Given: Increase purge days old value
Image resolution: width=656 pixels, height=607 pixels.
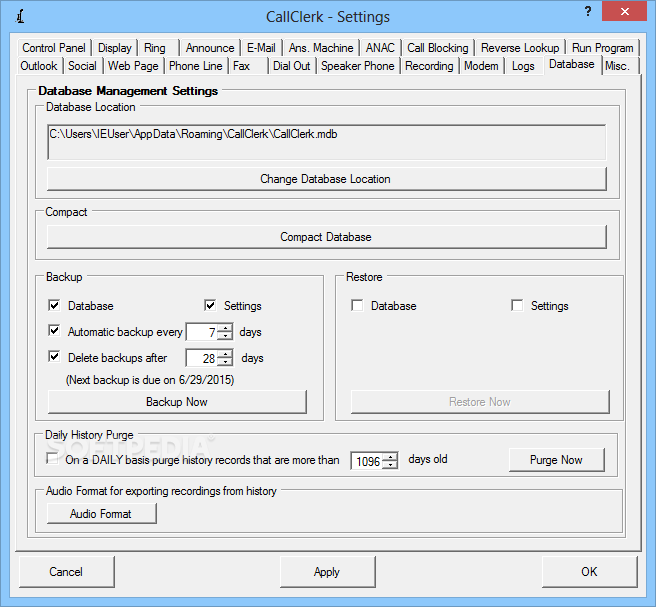Looking at the screenshot, I should [390, 457].
